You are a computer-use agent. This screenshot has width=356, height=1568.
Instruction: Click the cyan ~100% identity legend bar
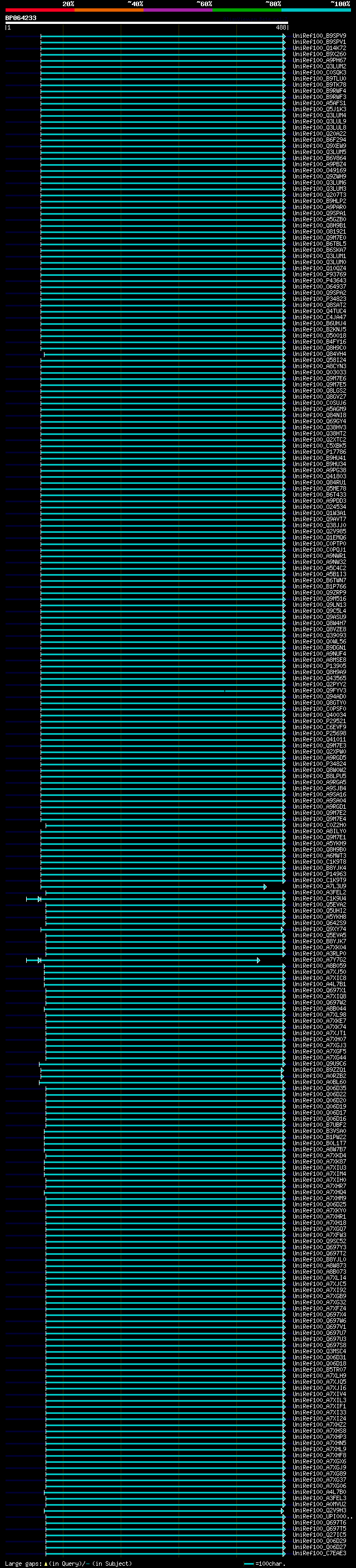pyautogui.click(x=316, y=10)
